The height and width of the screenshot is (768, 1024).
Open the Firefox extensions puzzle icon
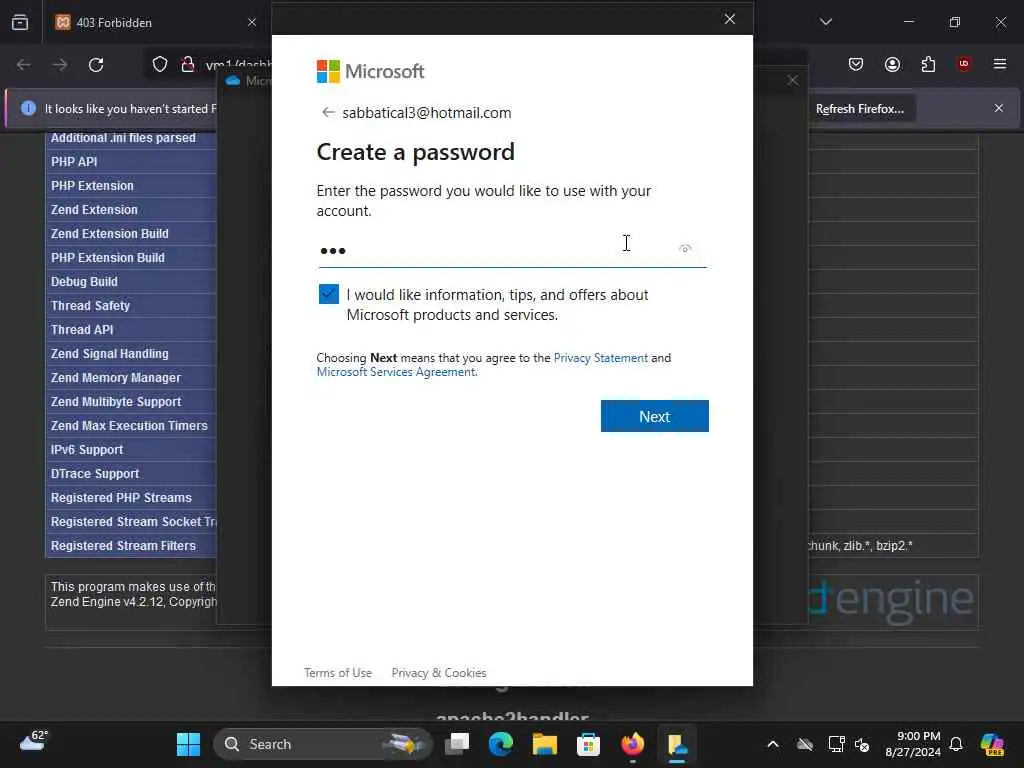pos(928,64)
